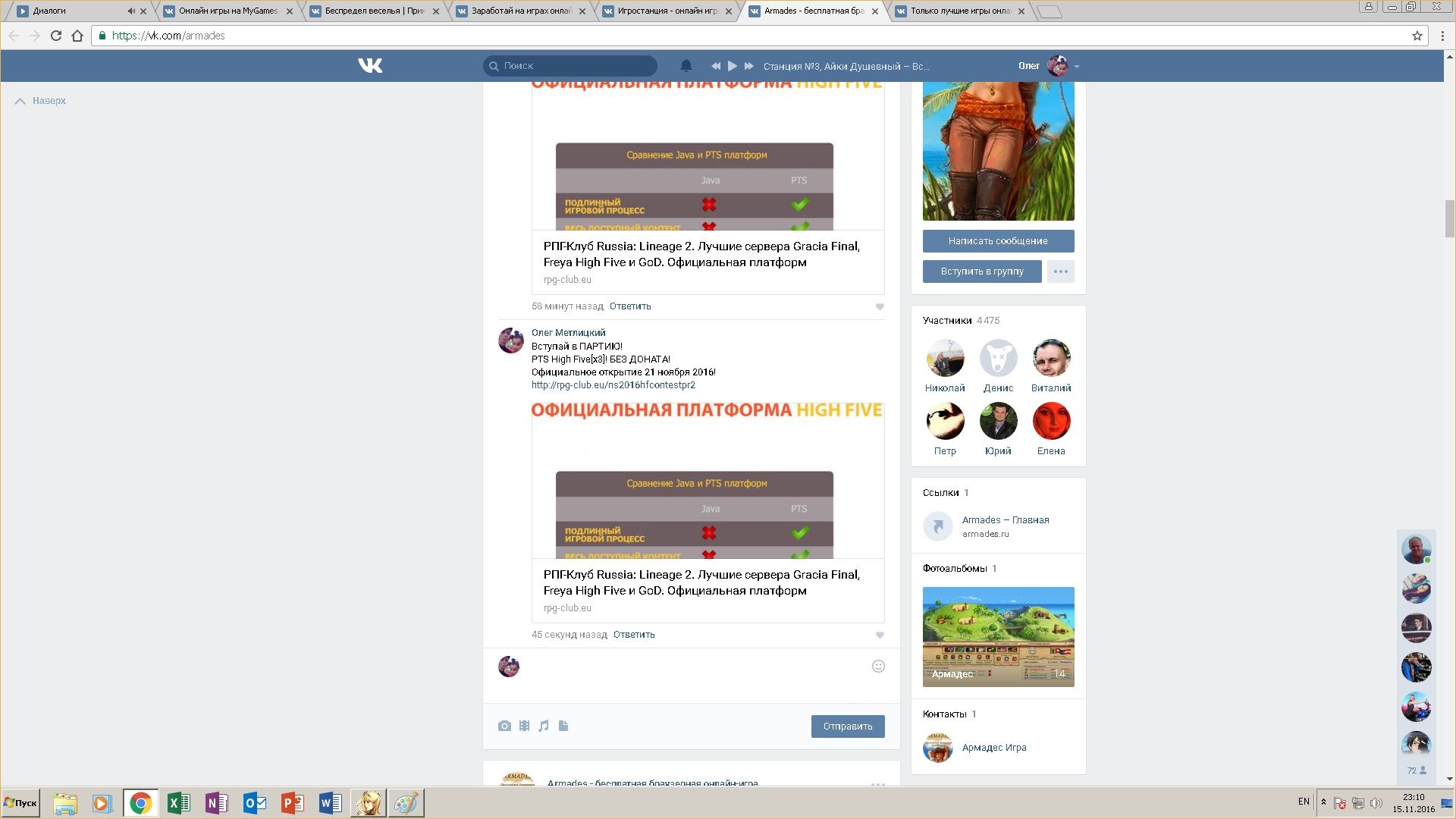Open the EN language indicator in tray
Image resolution: width=1456 pixels, height=819 pixels.
[1304, 802]
